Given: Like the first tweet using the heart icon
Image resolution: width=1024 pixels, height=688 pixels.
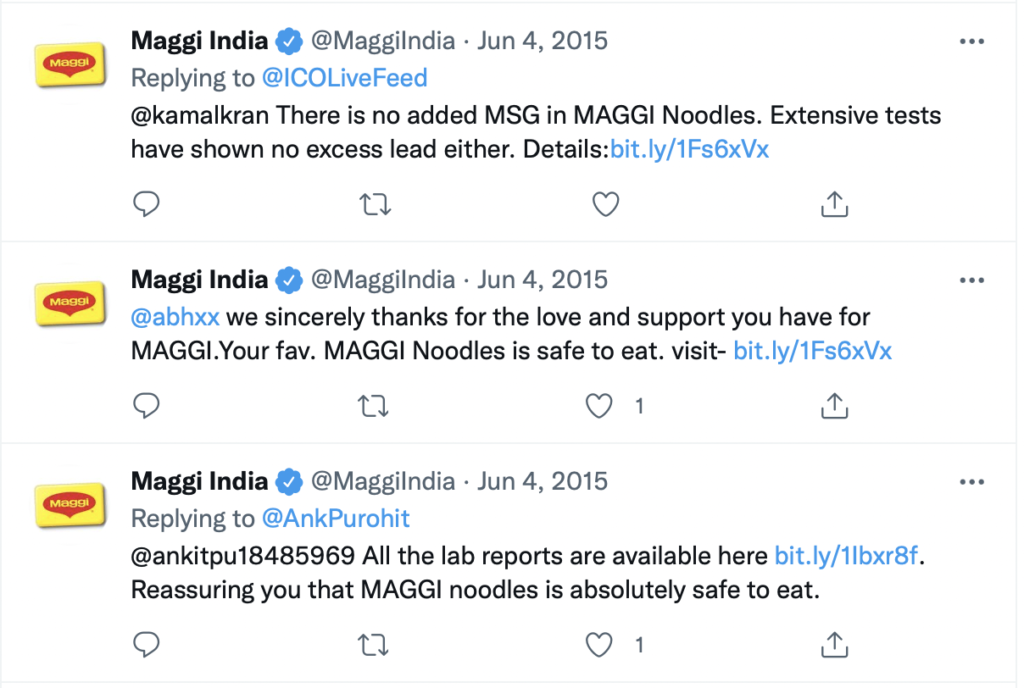Looking at the screenshot, I should pos(605,203).
